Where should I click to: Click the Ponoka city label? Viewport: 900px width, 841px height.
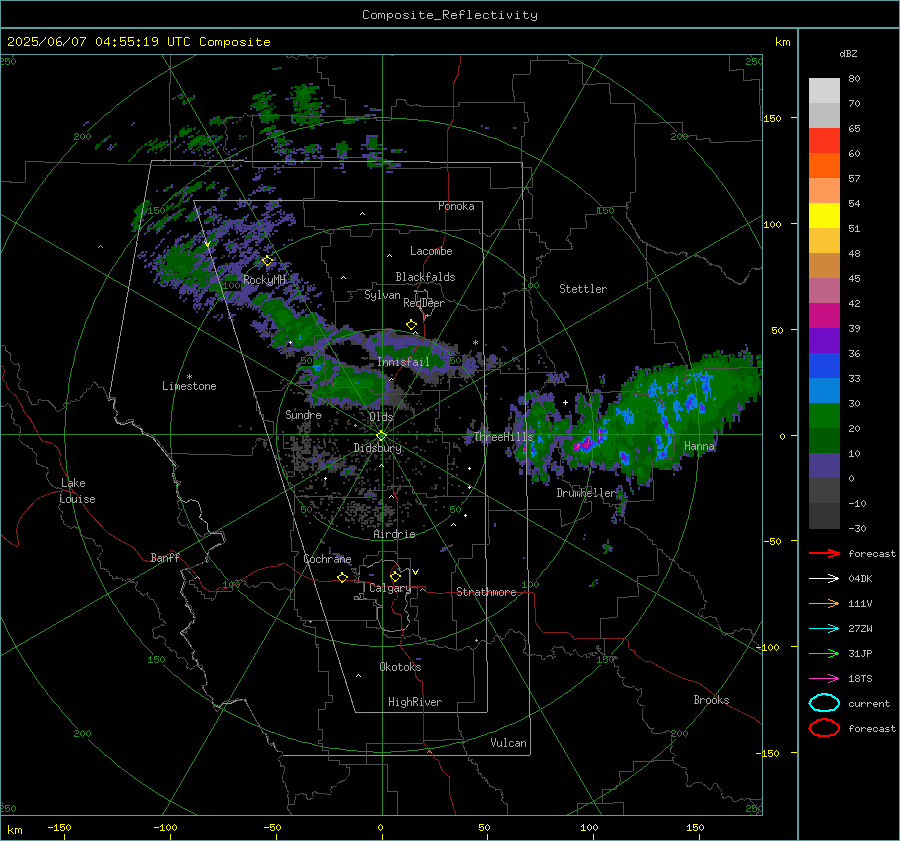pos(456,206)
